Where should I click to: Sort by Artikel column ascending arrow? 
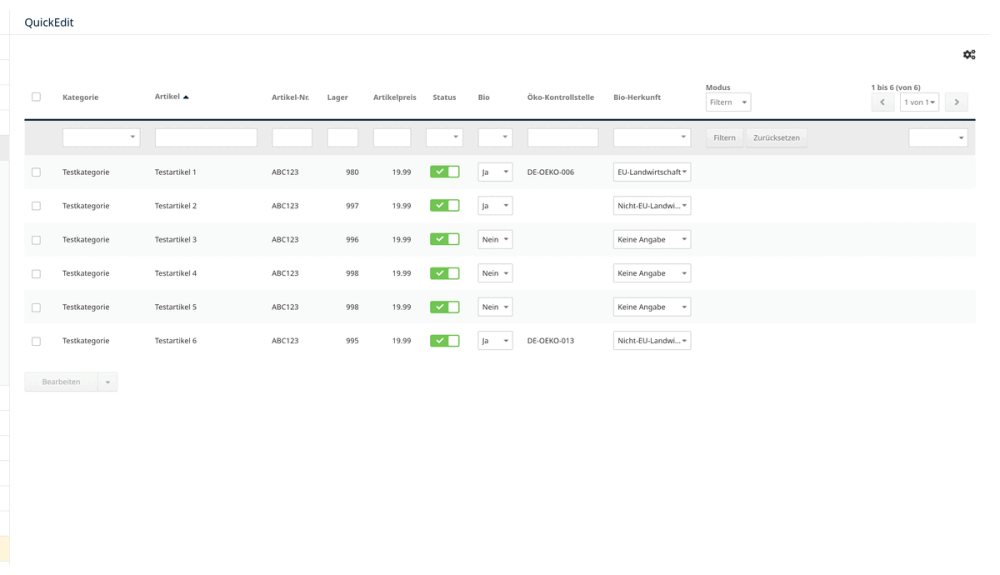186,97
